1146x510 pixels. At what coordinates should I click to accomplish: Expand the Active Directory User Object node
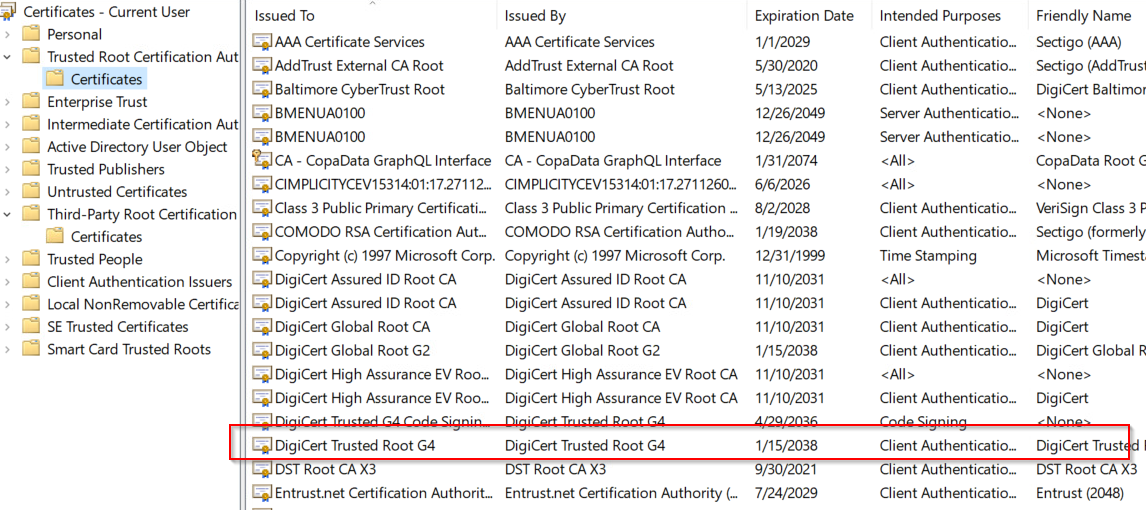point(7,147)
